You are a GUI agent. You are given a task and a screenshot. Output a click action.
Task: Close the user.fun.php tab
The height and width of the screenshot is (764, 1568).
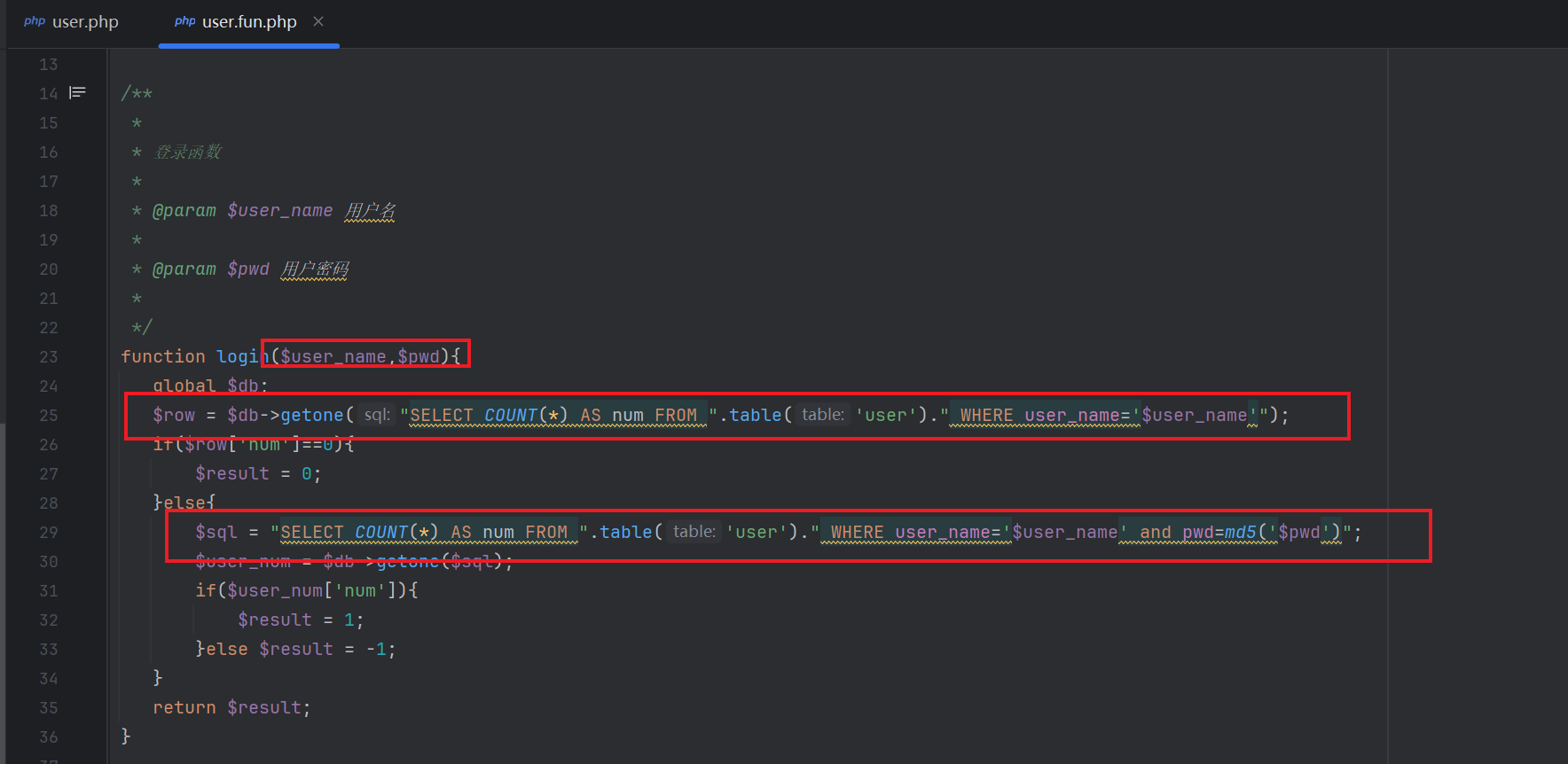(318, 21)
